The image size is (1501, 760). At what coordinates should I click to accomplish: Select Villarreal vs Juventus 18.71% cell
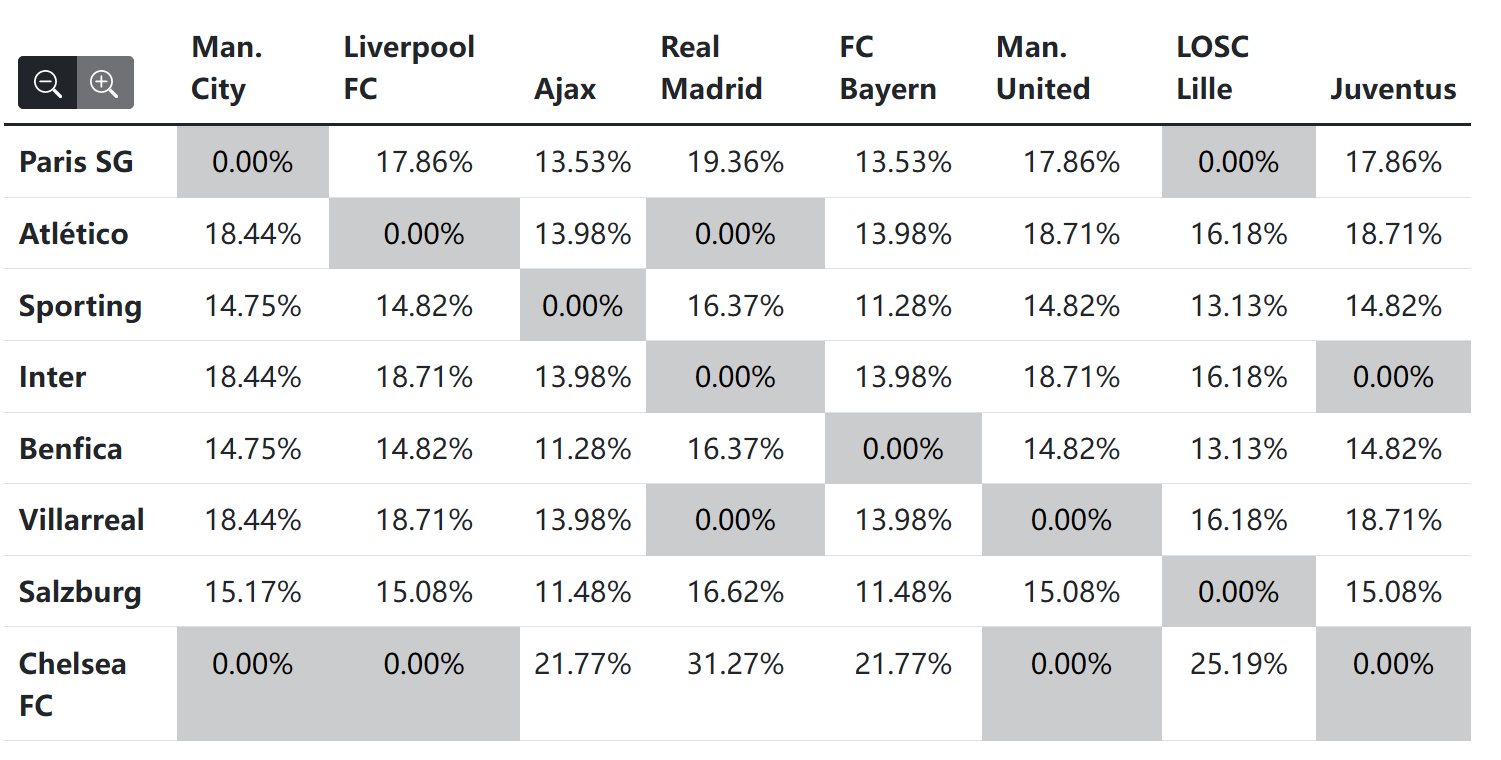[1393, 520]
